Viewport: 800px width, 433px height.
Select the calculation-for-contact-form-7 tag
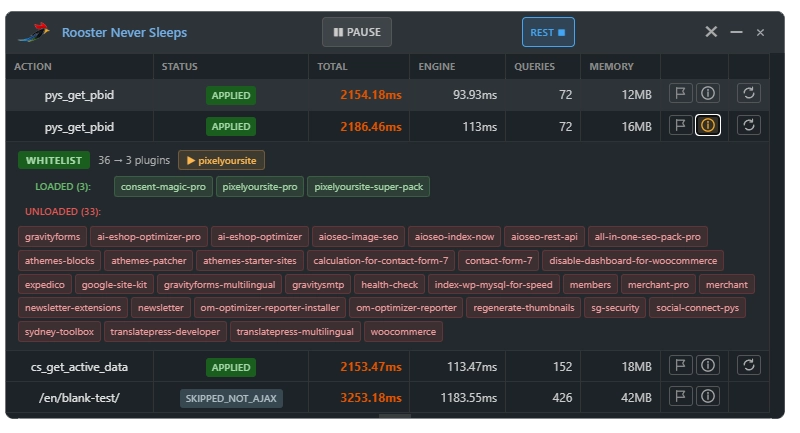[381, 261]
